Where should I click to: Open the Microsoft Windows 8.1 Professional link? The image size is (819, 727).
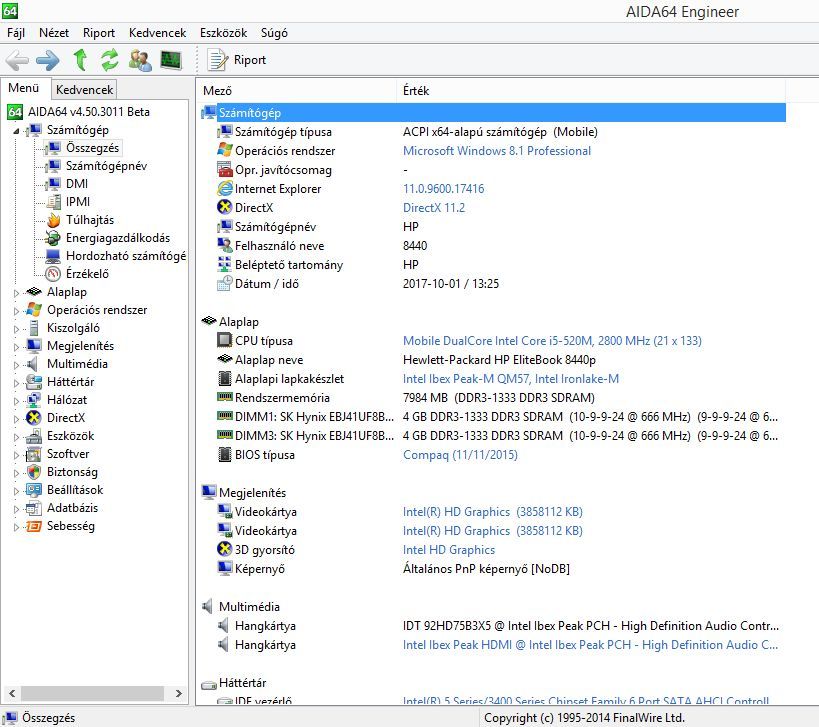click(497, 151)
